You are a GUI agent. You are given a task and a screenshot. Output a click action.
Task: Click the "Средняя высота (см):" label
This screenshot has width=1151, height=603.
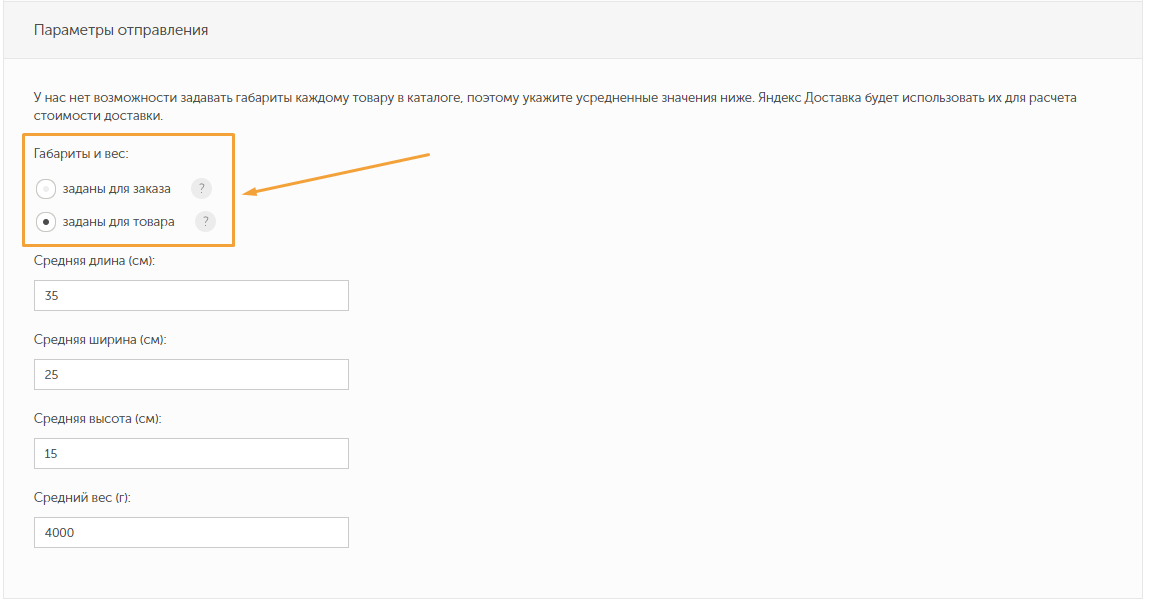98,419
